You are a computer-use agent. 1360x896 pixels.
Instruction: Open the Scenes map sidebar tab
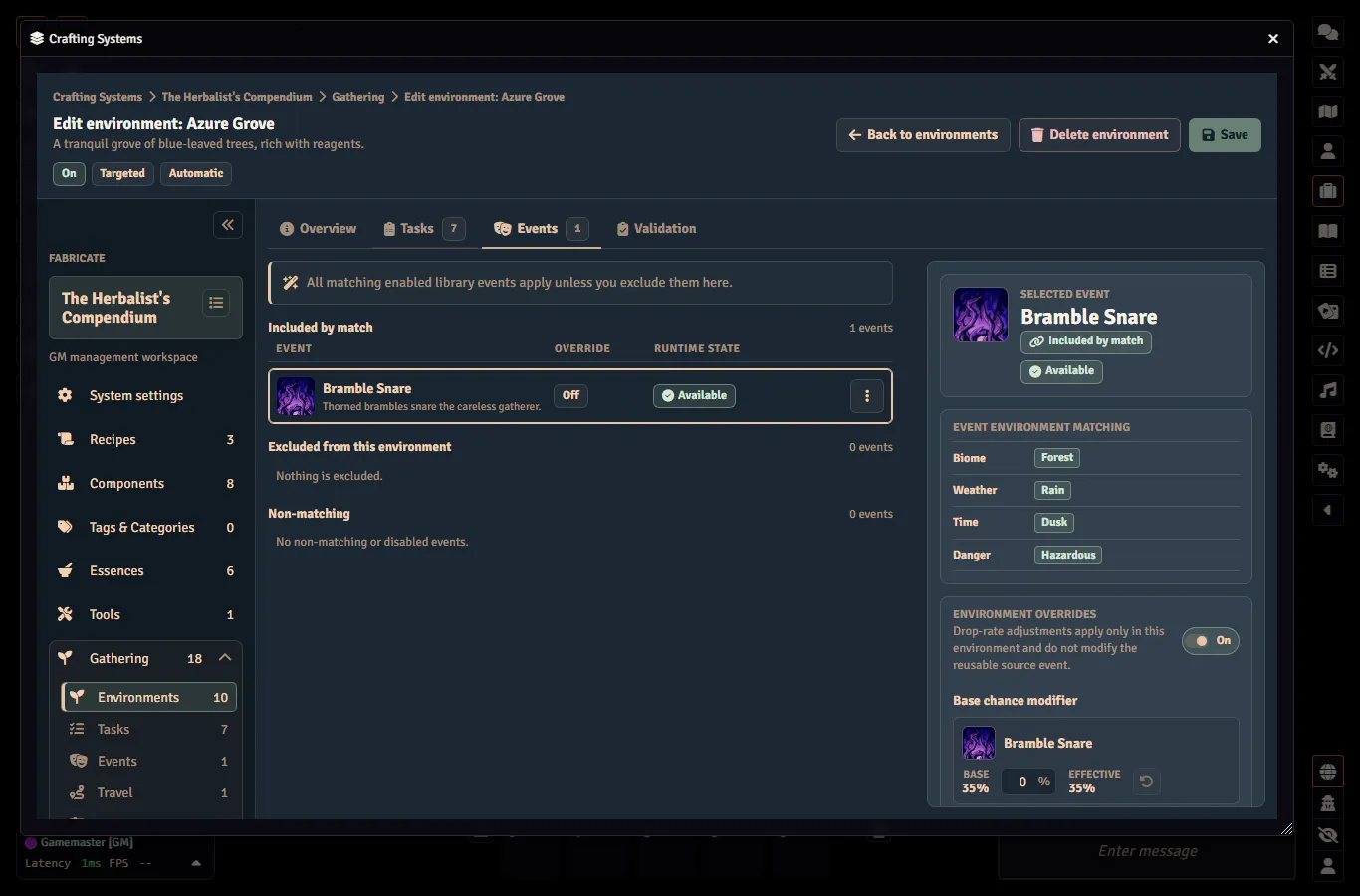pyautogui.click(x=1328, y=112)
